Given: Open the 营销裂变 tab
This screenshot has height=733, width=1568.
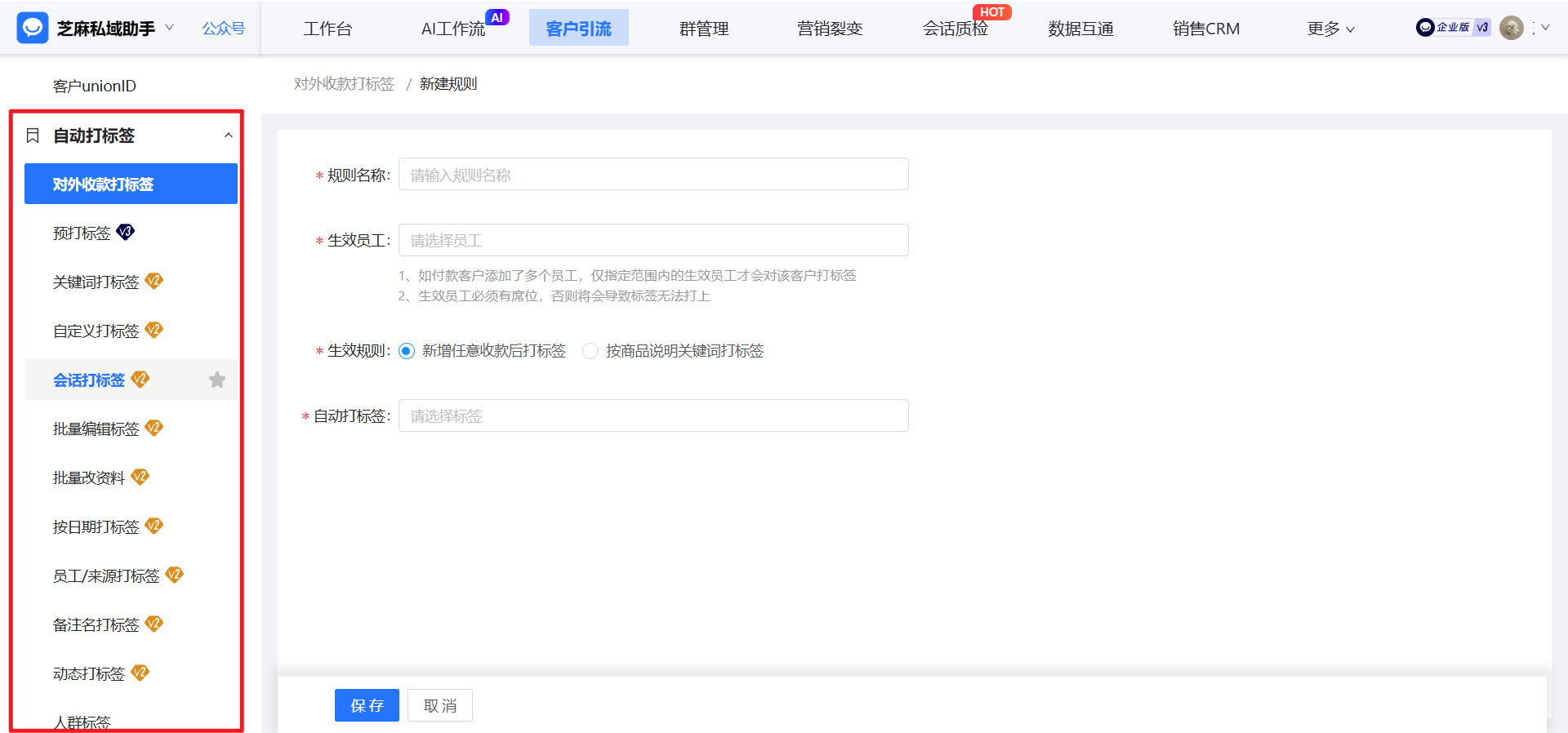Looking at the screenshot, I should coord(830,29).
